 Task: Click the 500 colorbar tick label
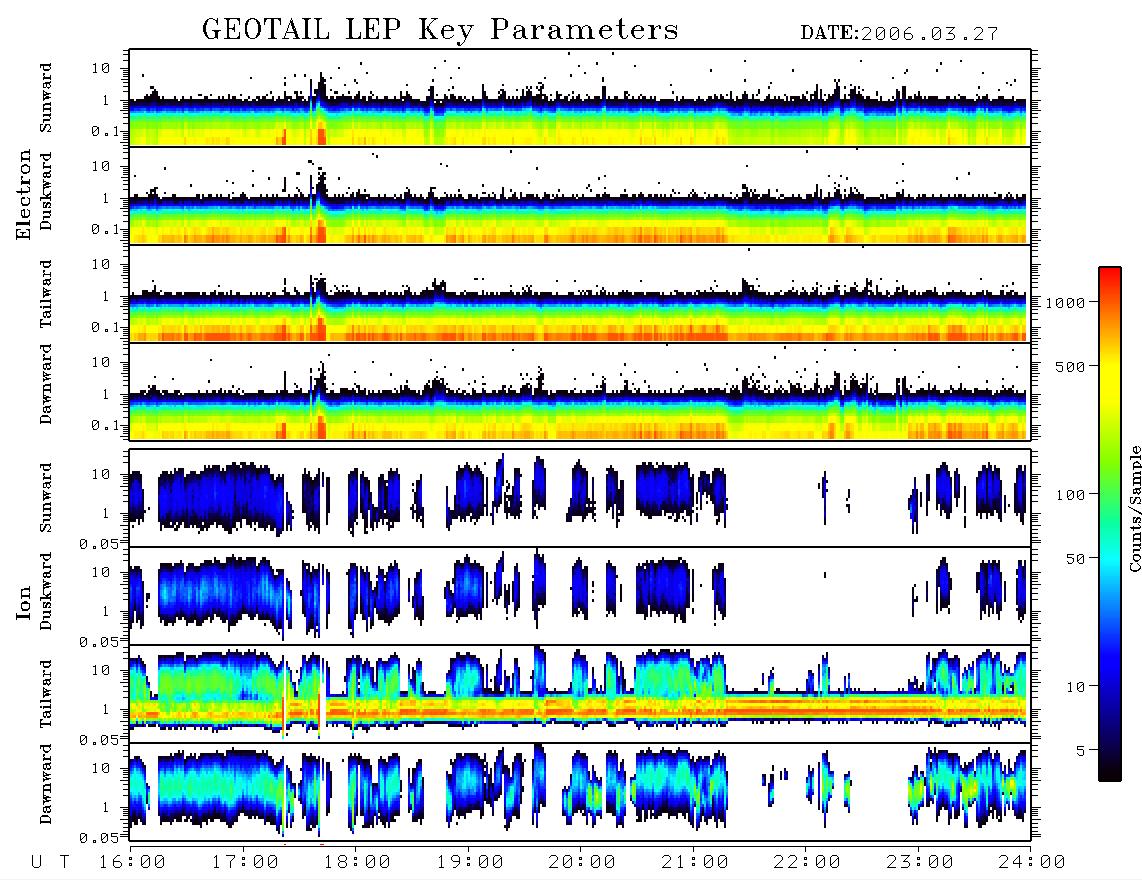(x=1070, y=366)
